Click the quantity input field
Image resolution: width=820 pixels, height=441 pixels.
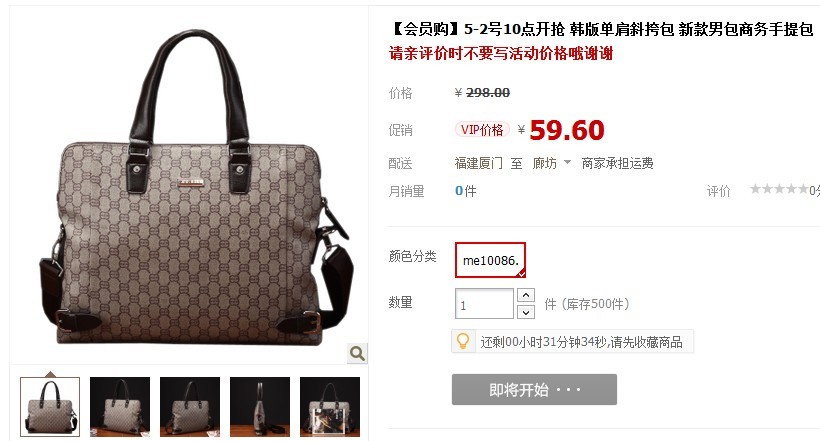[x=484, y=303]
